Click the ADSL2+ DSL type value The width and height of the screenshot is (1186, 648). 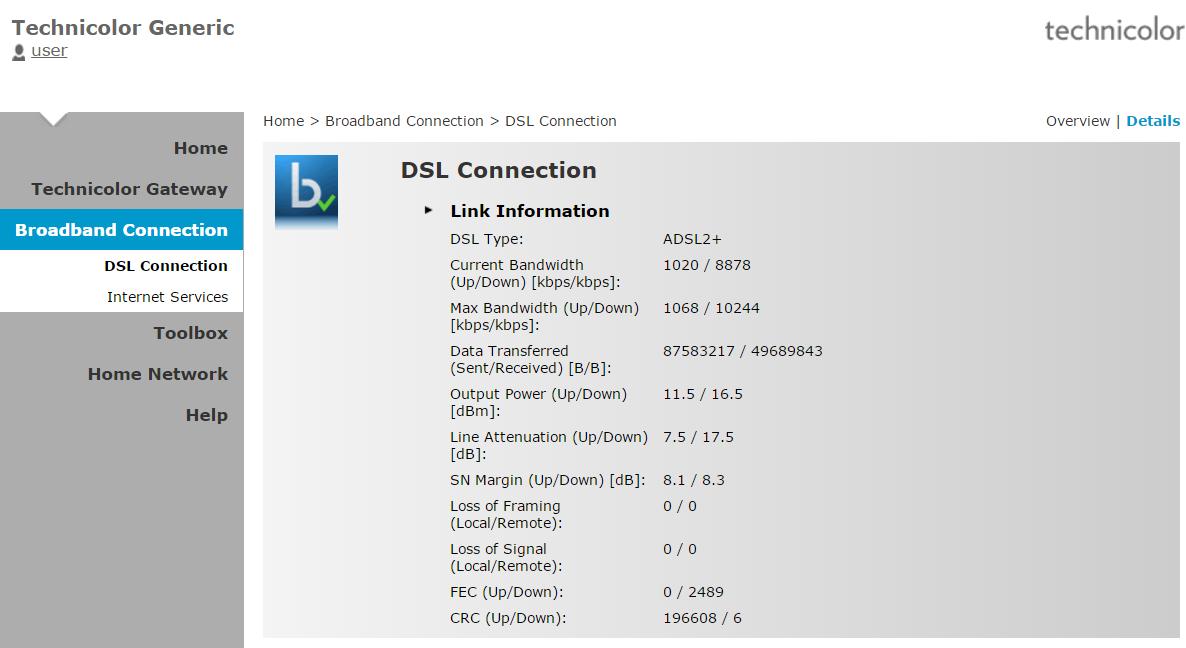692,239
